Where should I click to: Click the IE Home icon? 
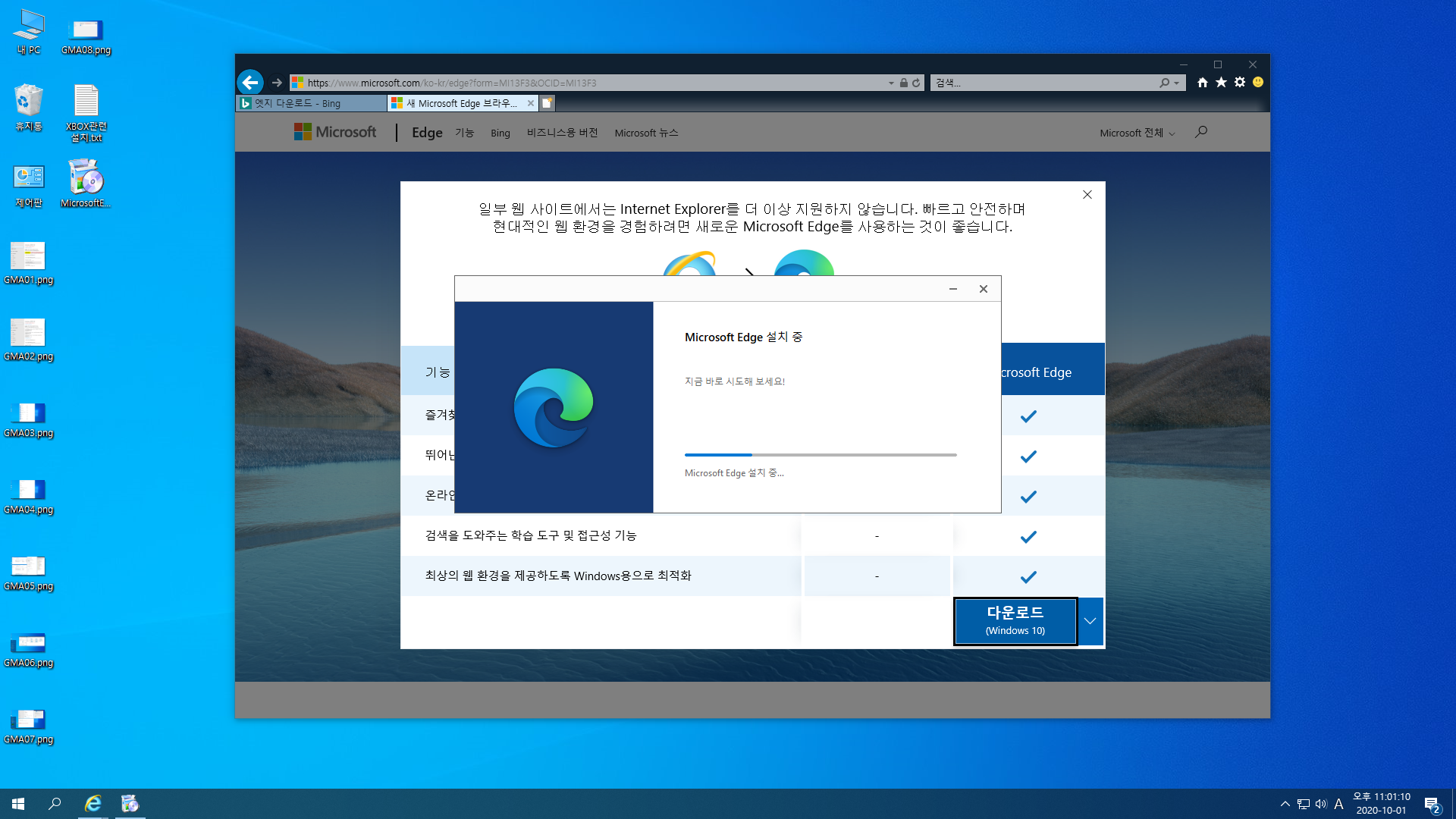click(1202, 83)
